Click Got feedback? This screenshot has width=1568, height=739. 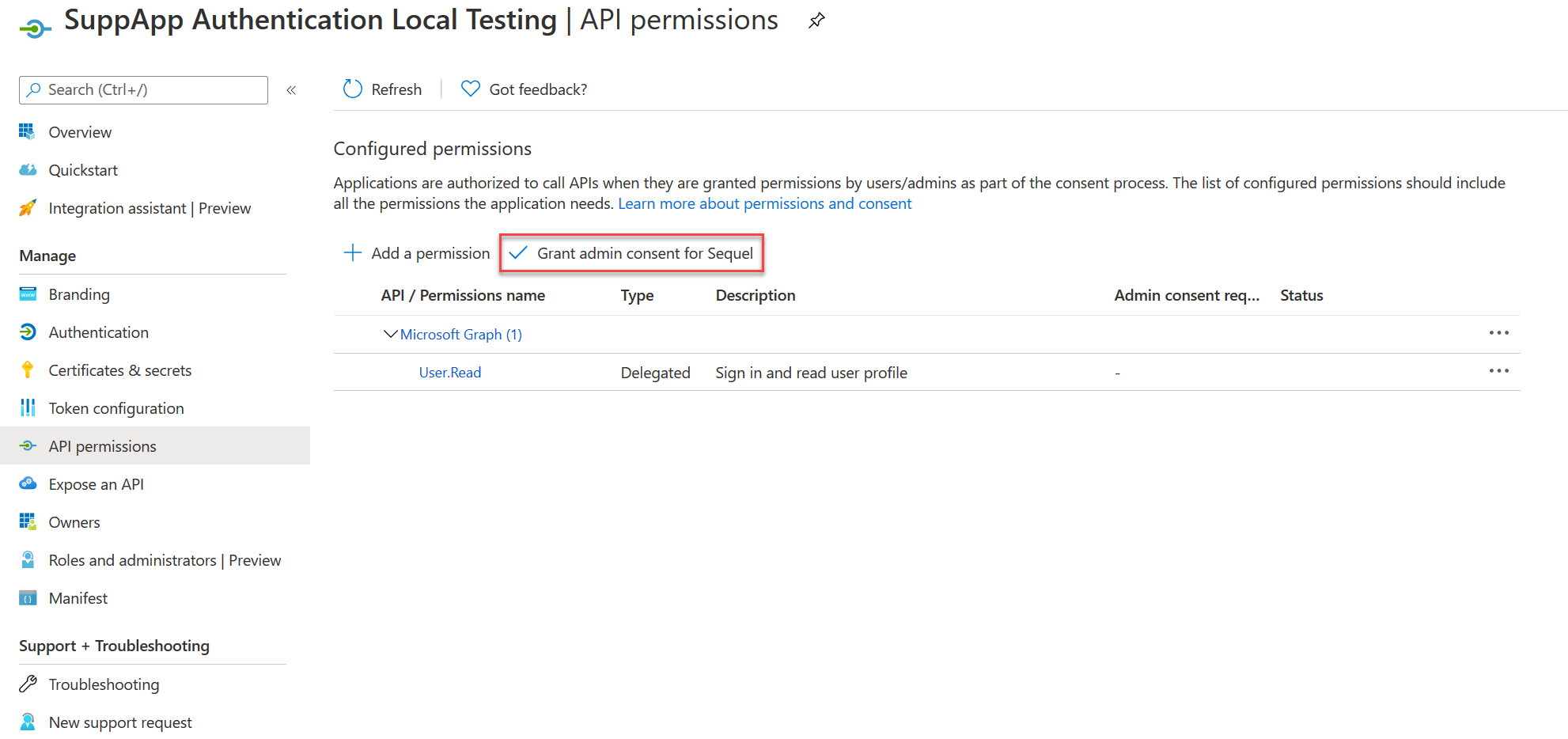524,89
